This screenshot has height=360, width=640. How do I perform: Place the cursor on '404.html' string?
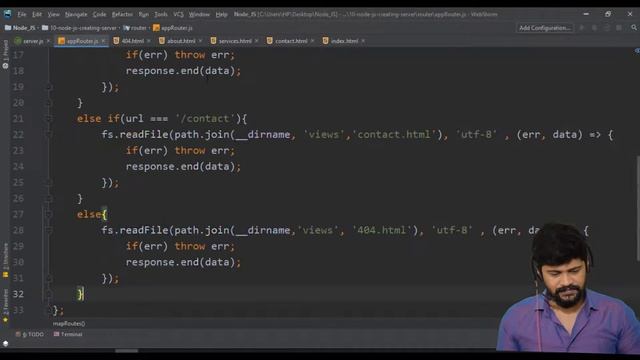[381, 230]
